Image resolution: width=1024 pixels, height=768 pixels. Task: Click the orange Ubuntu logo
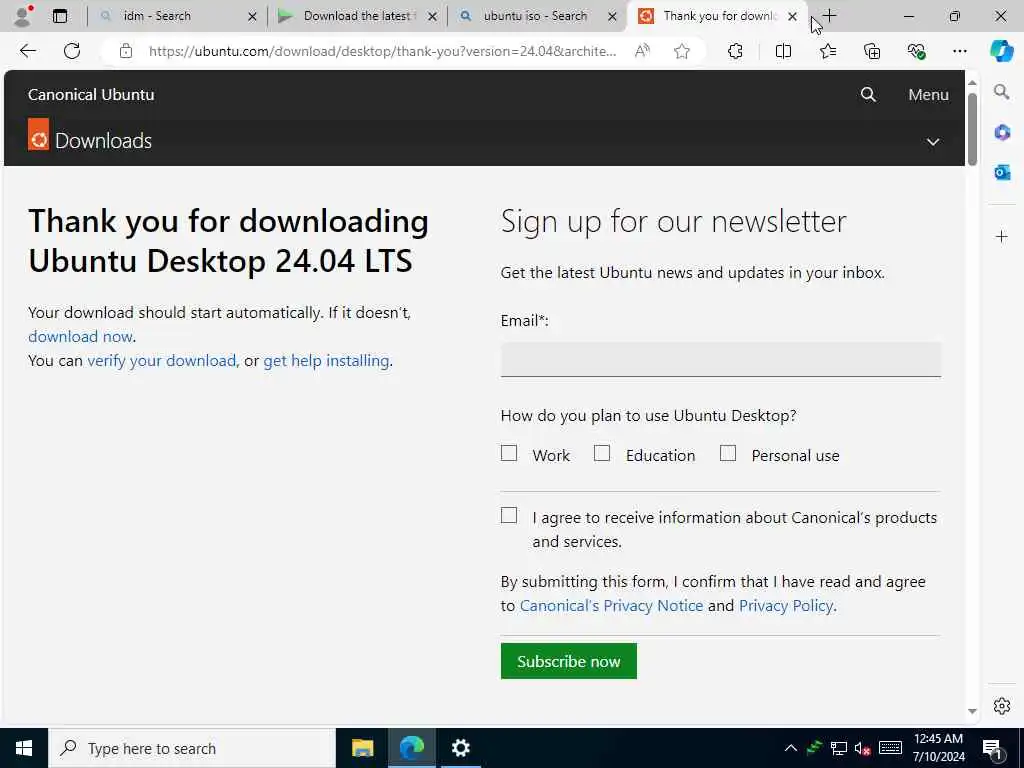point(39,134)
